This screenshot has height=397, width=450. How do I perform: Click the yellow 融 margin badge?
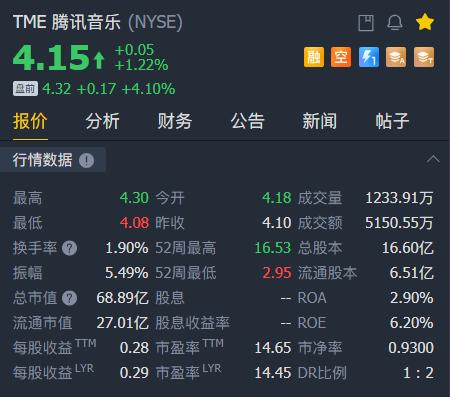[314, 57]
